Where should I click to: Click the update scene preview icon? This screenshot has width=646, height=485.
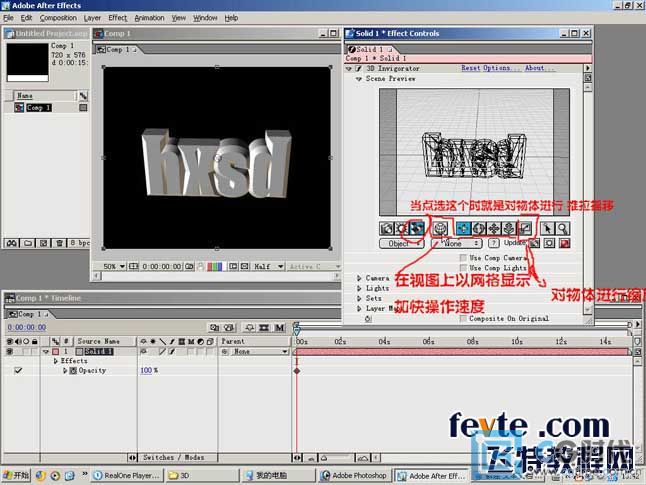coord(534,244)
